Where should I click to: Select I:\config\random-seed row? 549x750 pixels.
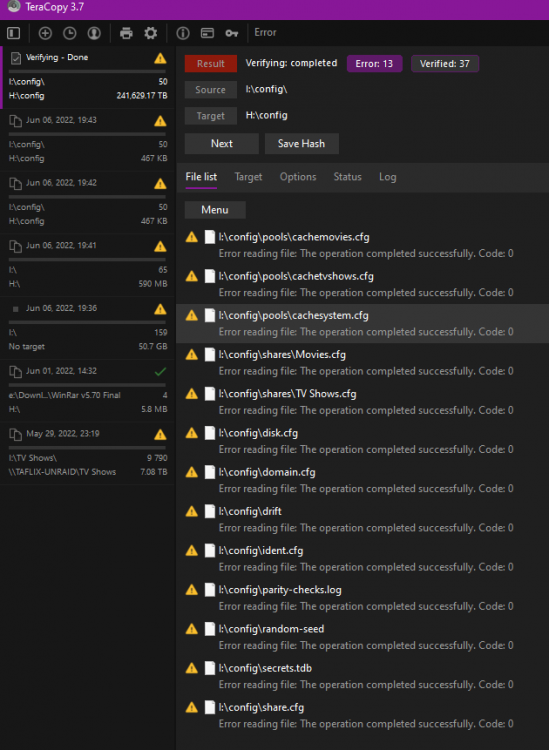click(x=362, y=637)
